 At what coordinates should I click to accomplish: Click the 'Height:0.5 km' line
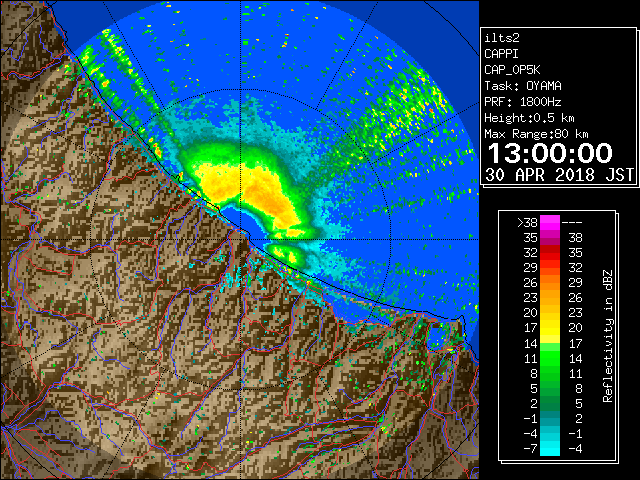point(529,118)
